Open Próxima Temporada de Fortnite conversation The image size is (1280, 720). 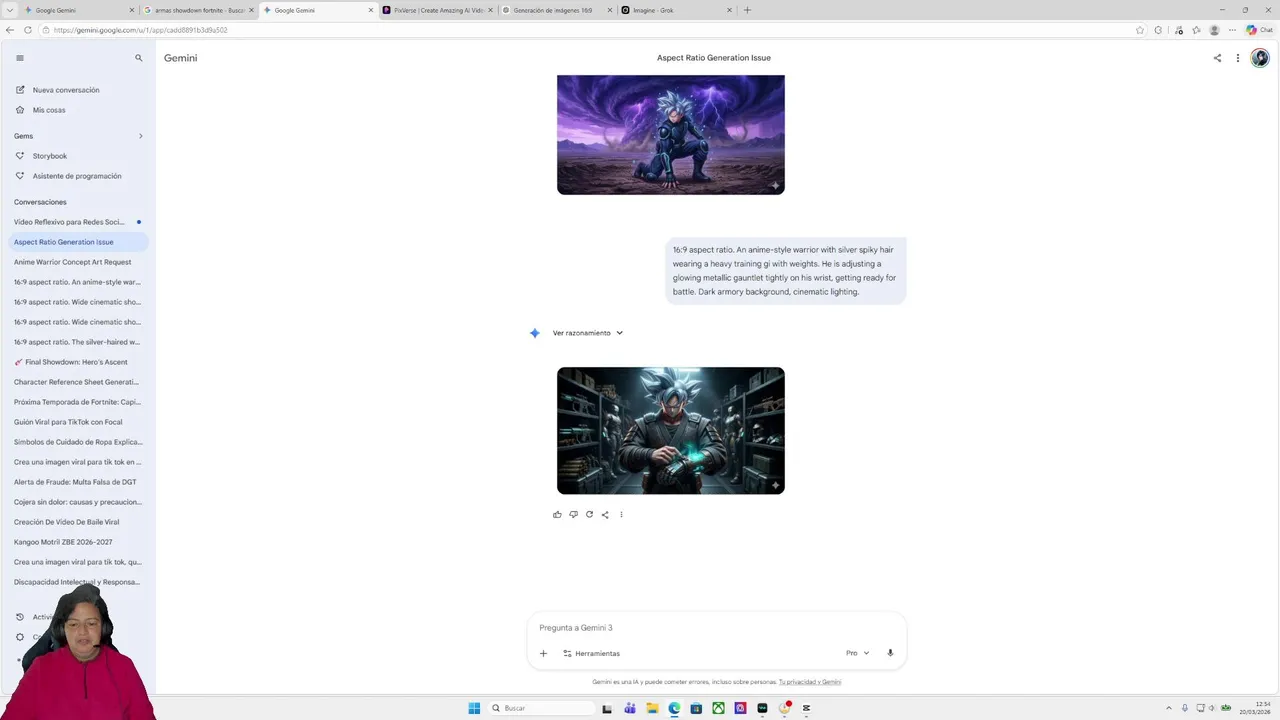tap(77, 402)
